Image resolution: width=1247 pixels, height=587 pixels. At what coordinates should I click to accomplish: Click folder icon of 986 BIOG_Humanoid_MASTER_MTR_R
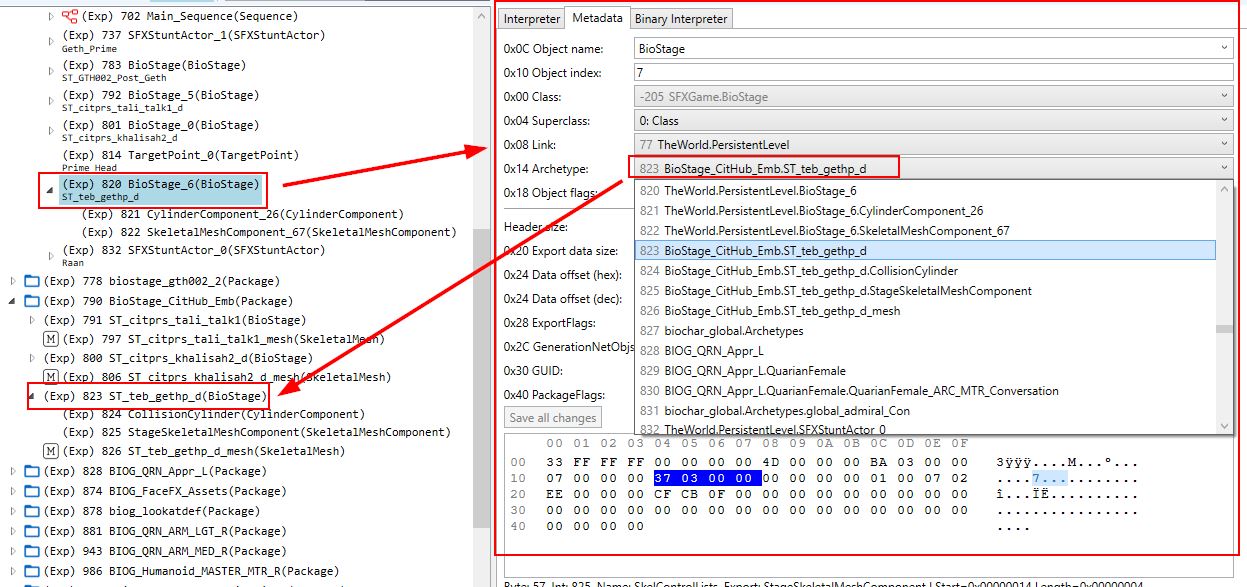pos(32,571)
